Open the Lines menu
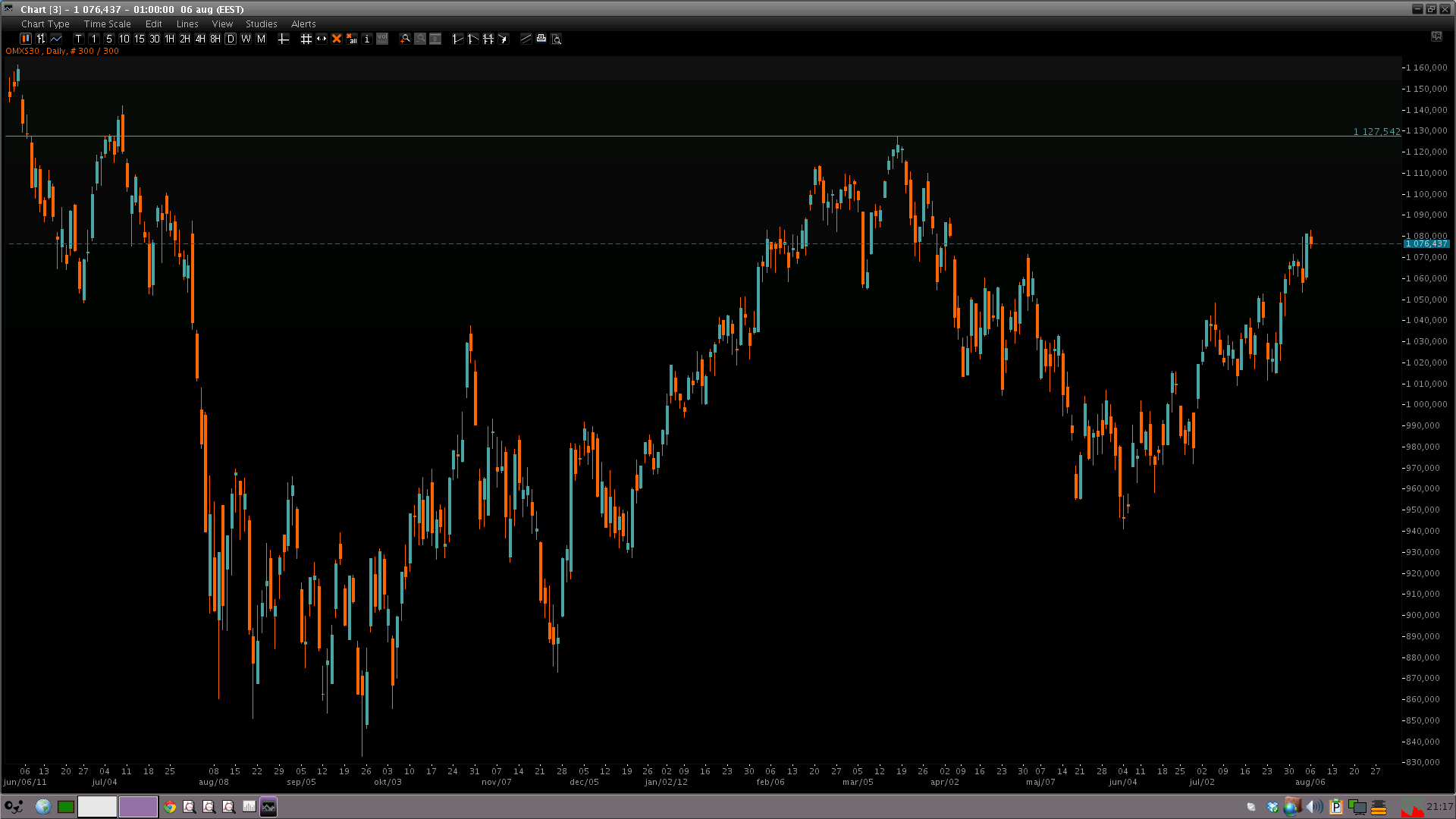The image size is (1456, 819). tap(187, 24)
